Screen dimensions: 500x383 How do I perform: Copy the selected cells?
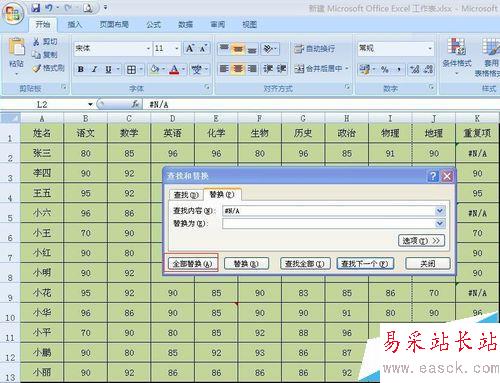[x=45, y=55]
